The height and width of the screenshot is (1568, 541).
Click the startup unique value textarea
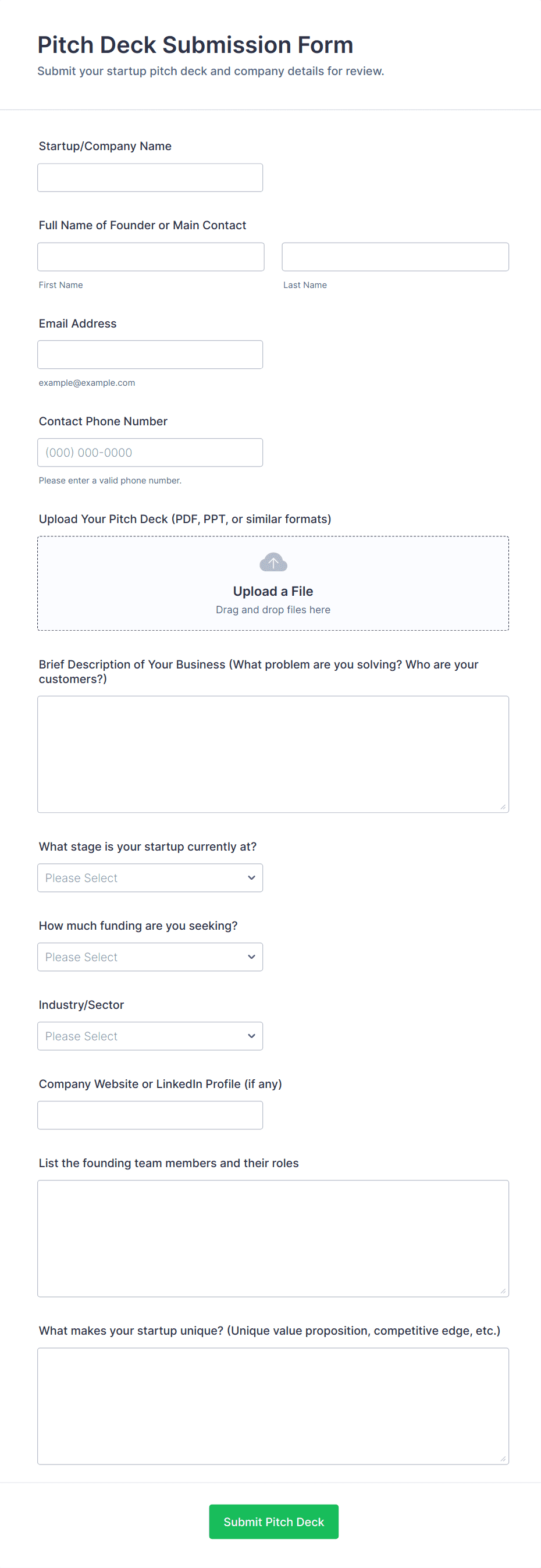point(273,1406)
